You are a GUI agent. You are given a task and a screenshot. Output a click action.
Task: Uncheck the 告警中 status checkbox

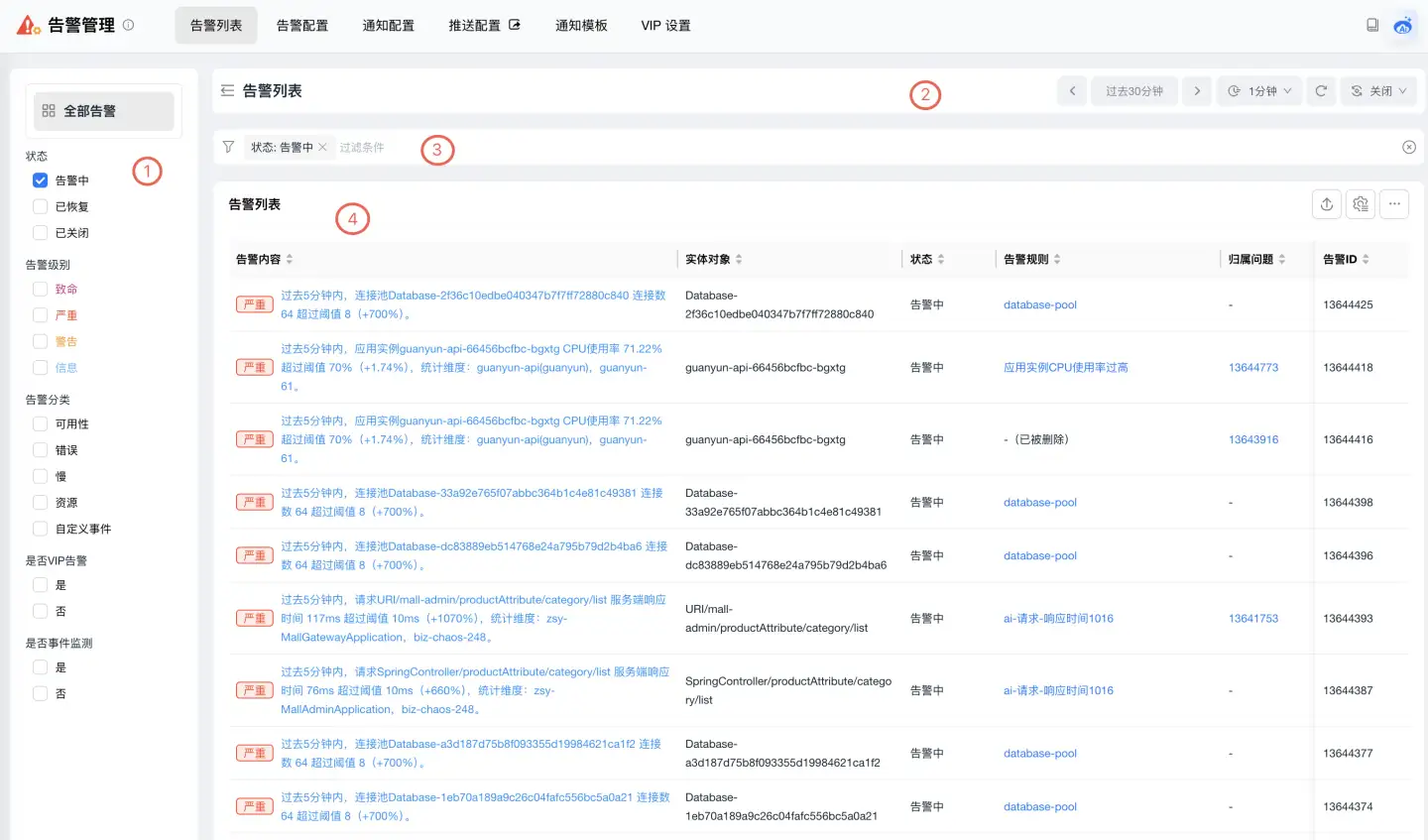pos(41,180)
